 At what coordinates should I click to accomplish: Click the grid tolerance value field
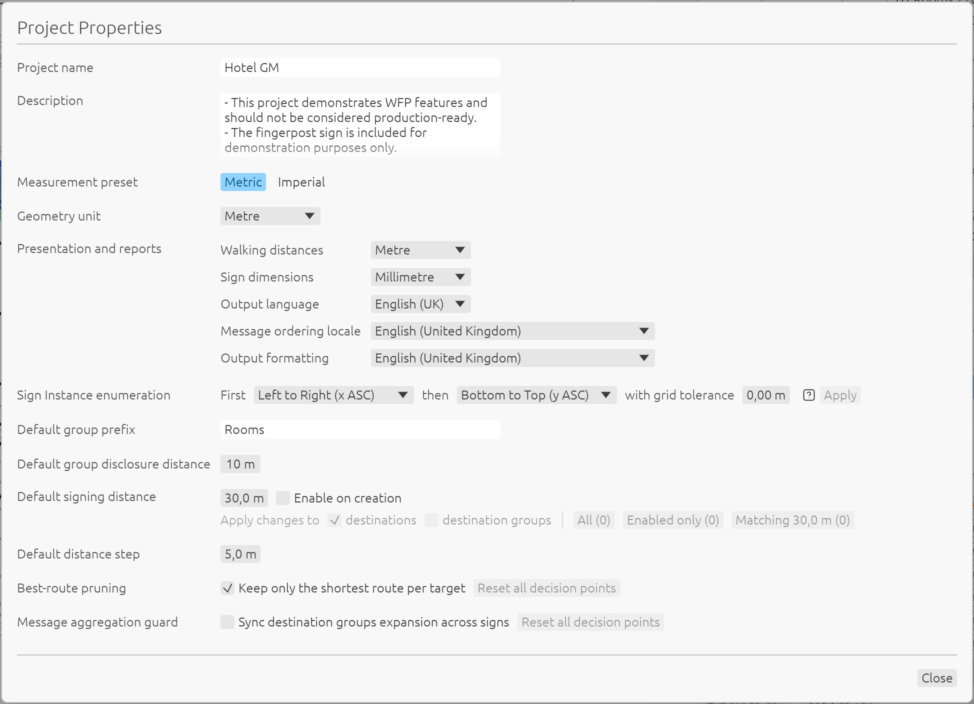pos(766,395)
